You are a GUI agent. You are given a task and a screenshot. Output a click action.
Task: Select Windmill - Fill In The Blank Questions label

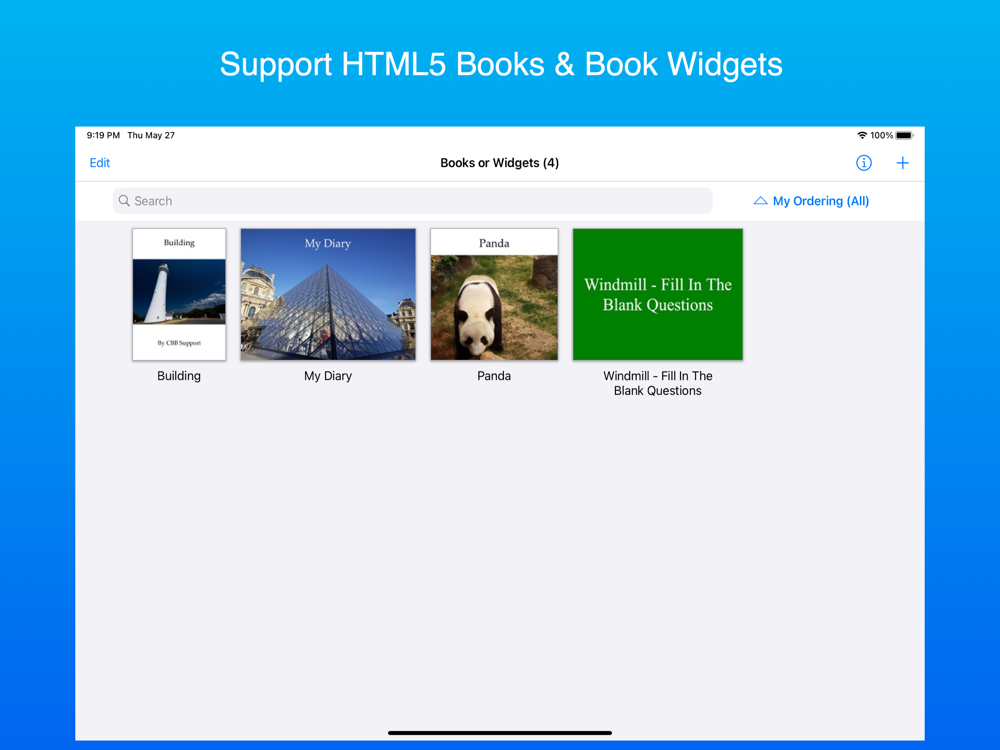click(658, 383)
